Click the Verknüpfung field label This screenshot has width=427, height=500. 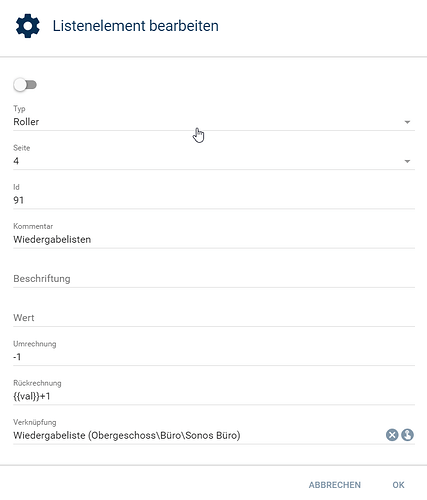coord(35,422)
